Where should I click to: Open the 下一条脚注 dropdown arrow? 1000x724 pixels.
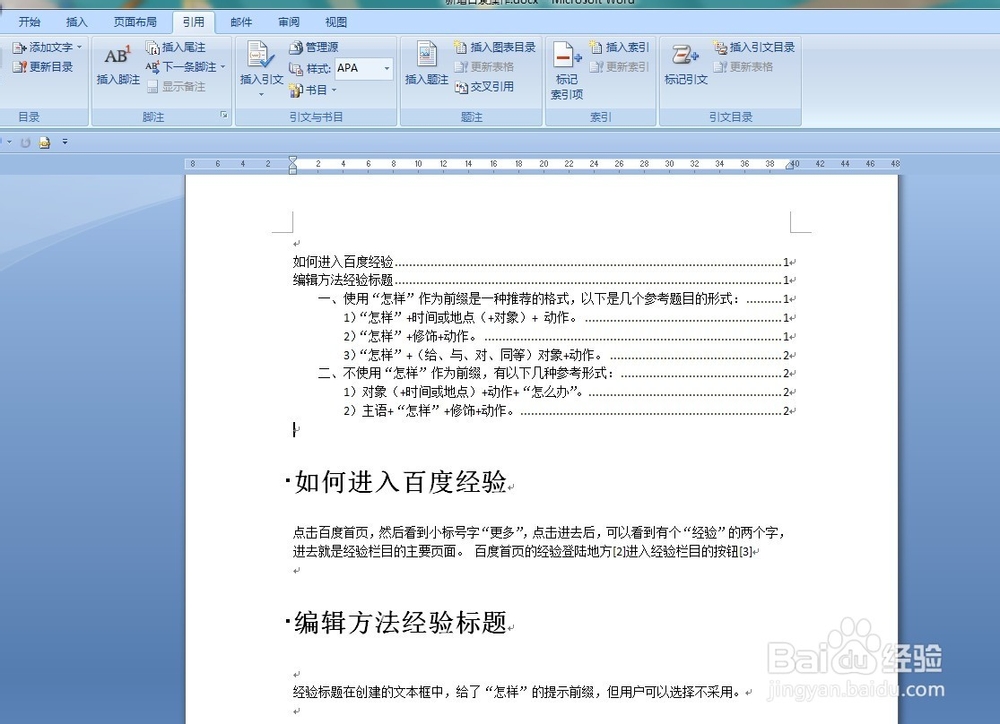click(223, 66)
